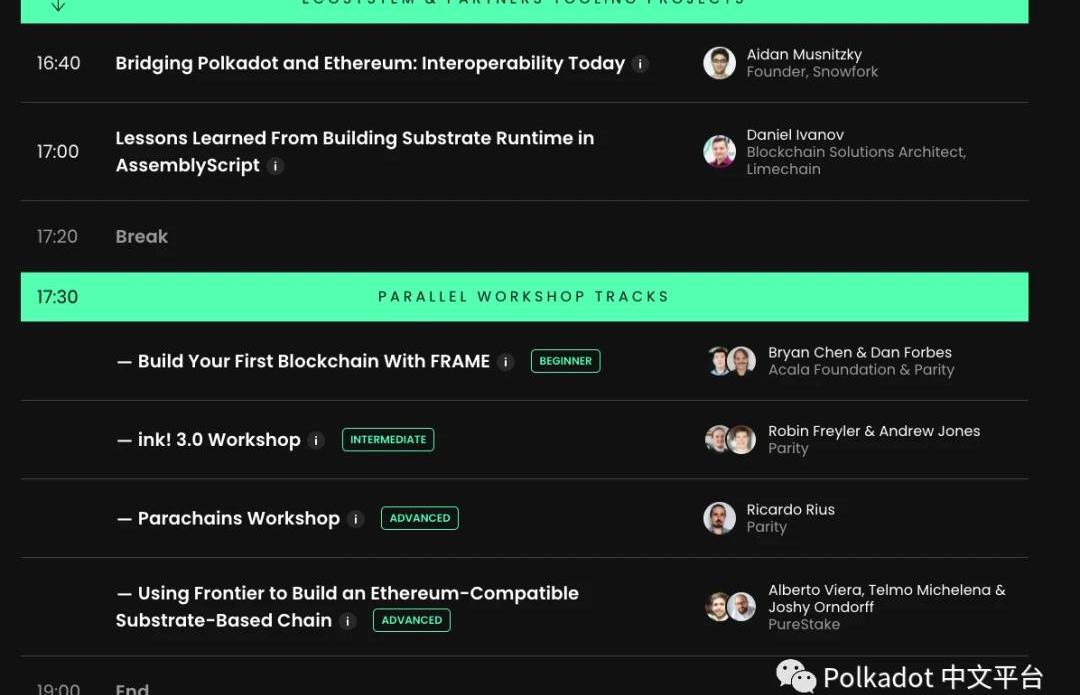Click Aidan Musnitzky's avatar
The width and height of the screenshot is (1080, 695).
tap(719, 63)
